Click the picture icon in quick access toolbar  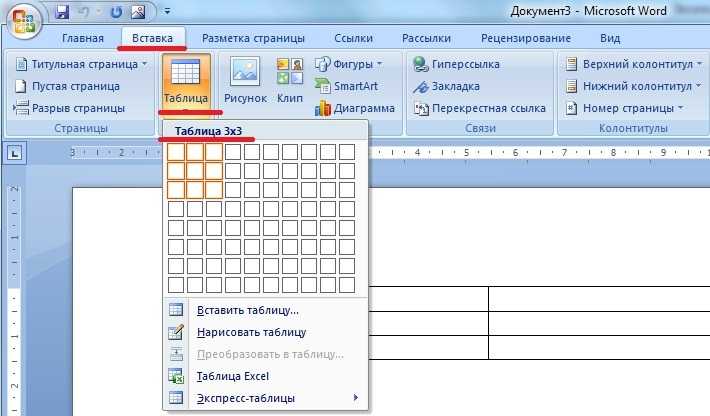click(138, 12)
